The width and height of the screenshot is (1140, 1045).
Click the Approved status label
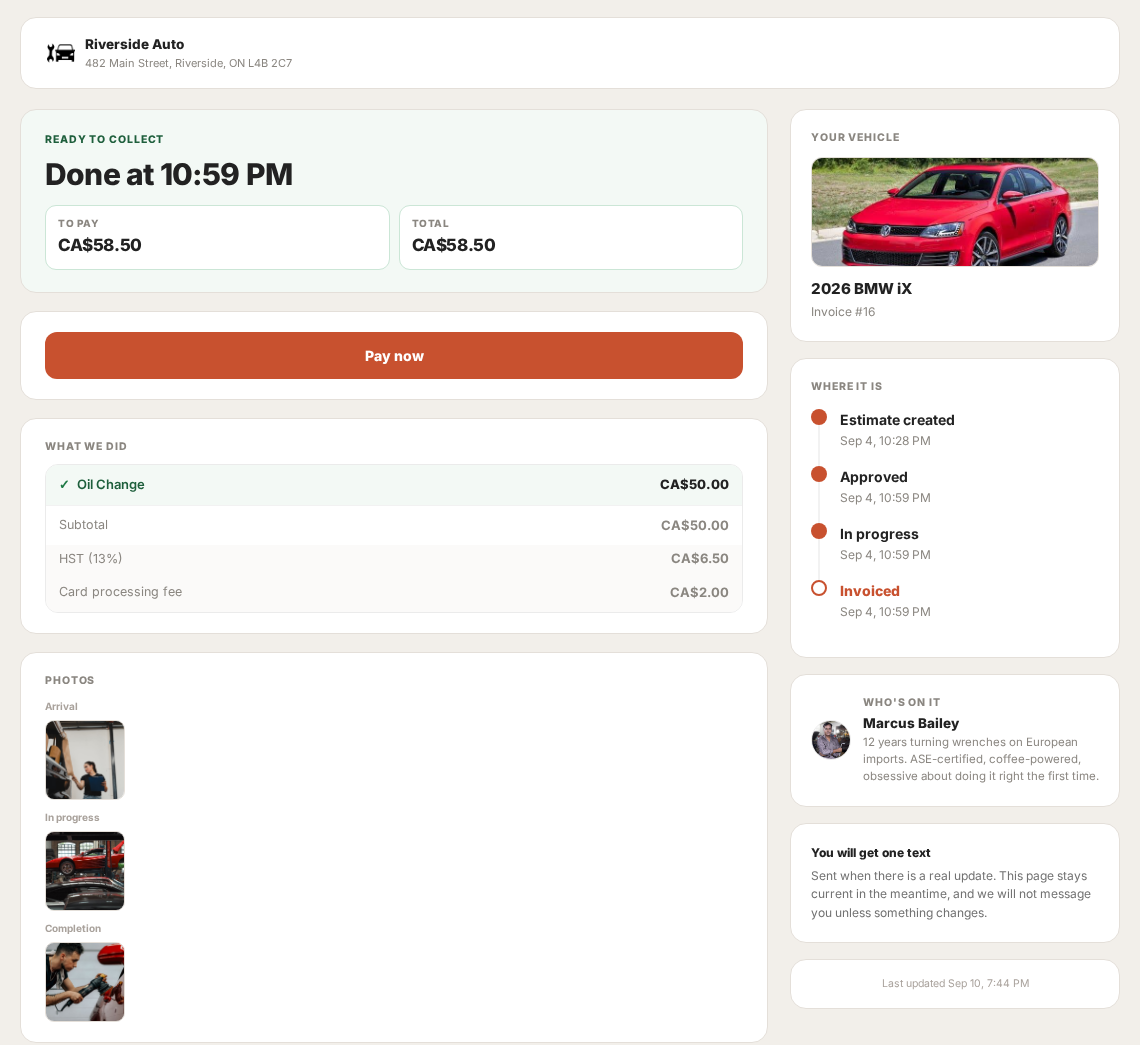pyautogui.click(x=874, y=477)
